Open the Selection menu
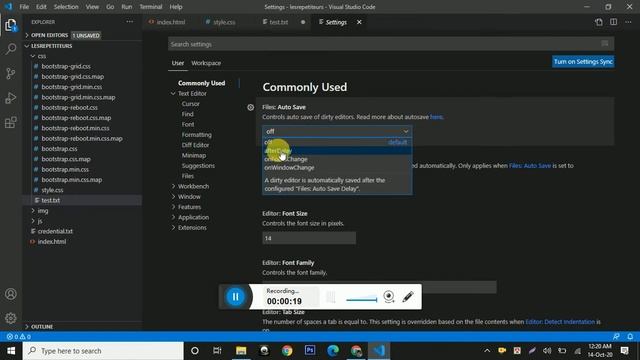The width and height of the screenshot is (640, 360). pos(66,7)
